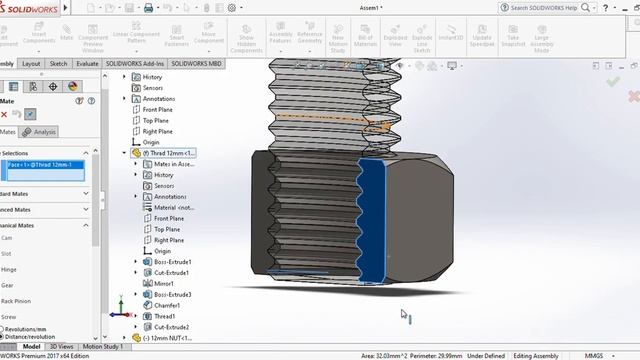This screenshot has height=360, width=640.
Task: Click the Take Snapshot tool
Action: tap(513, 36)
